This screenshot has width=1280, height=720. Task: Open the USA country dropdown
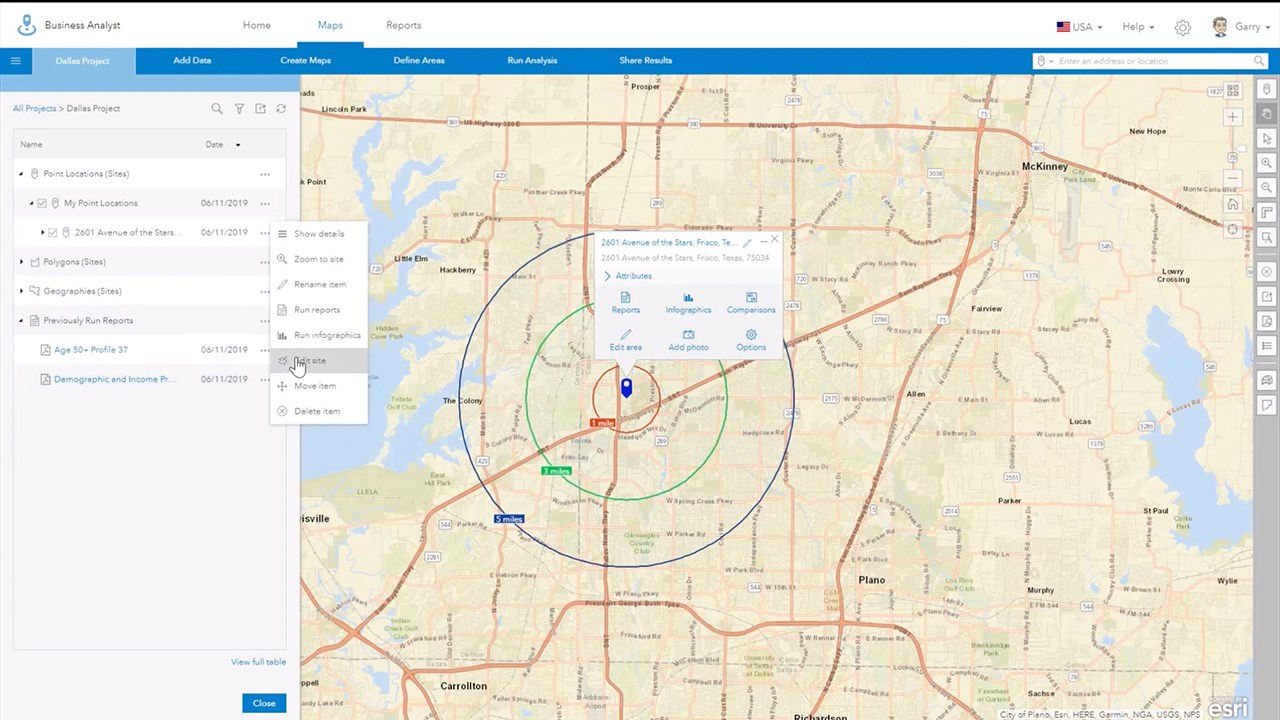pos(1079,27)
